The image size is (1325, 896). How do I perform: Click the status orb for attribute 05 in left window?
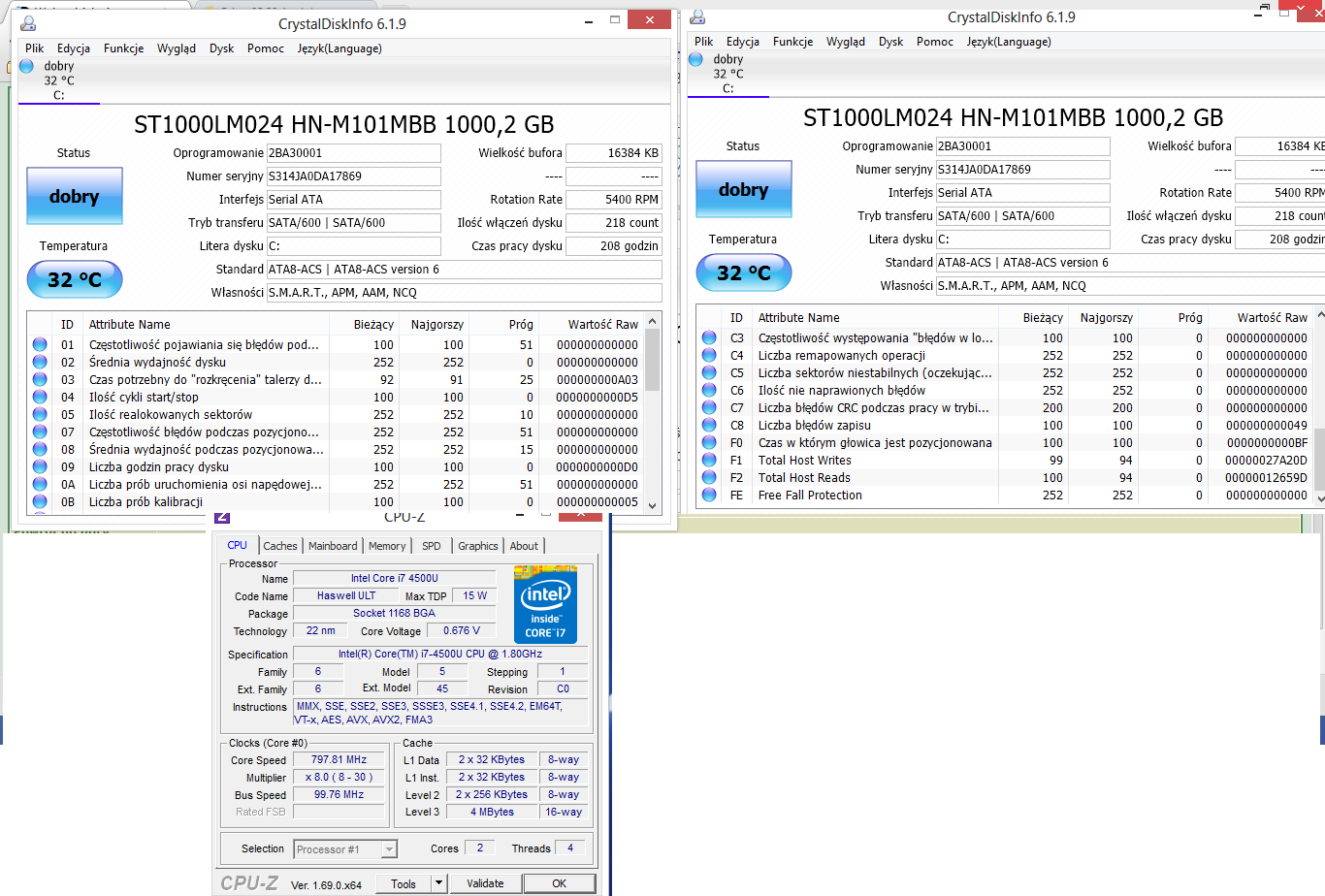click(x=40, y=414)
